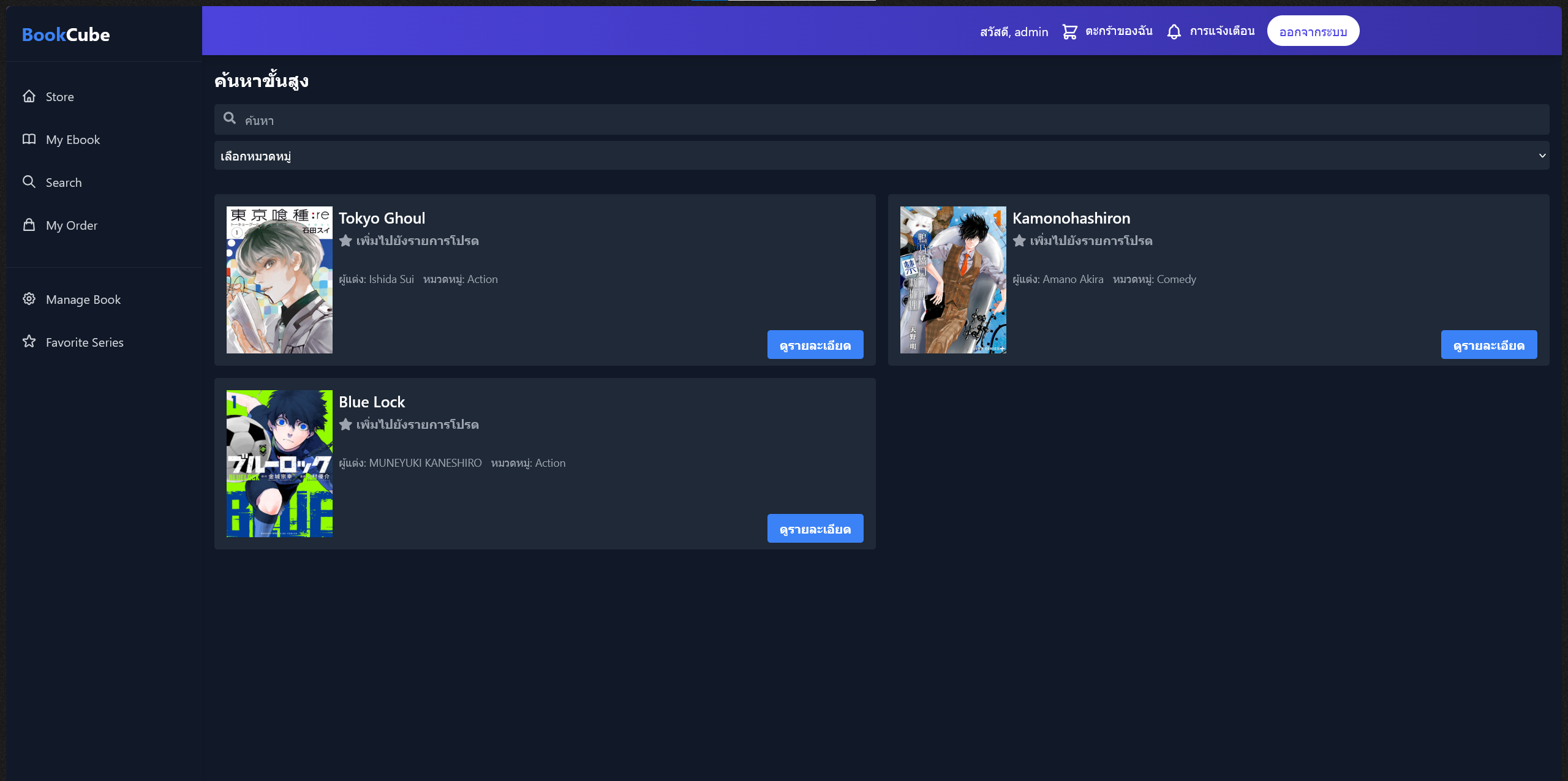Open the shopping cart icon in header
The width and height of the screenshot is (1568, 781).
(x=1069, y=31)
